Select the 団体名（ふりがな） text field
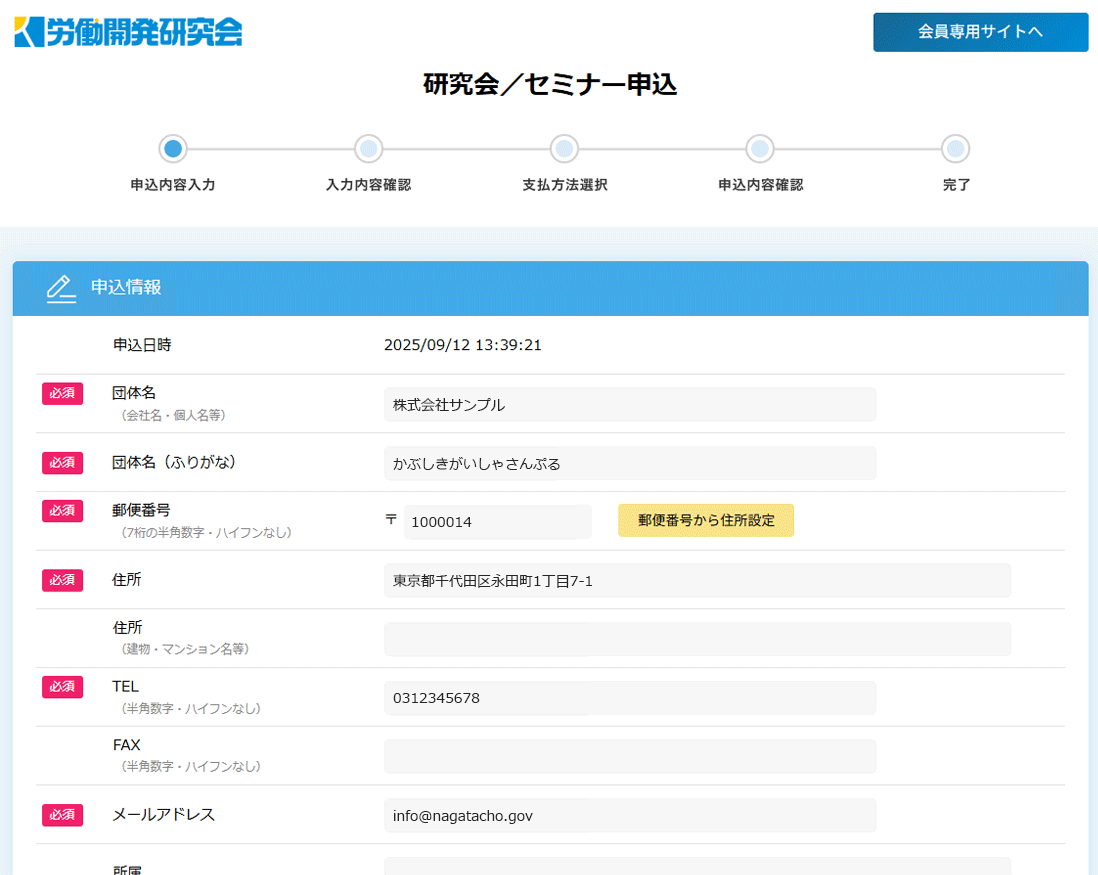Screen dimensions: 1098x875 tap(630, 463)
